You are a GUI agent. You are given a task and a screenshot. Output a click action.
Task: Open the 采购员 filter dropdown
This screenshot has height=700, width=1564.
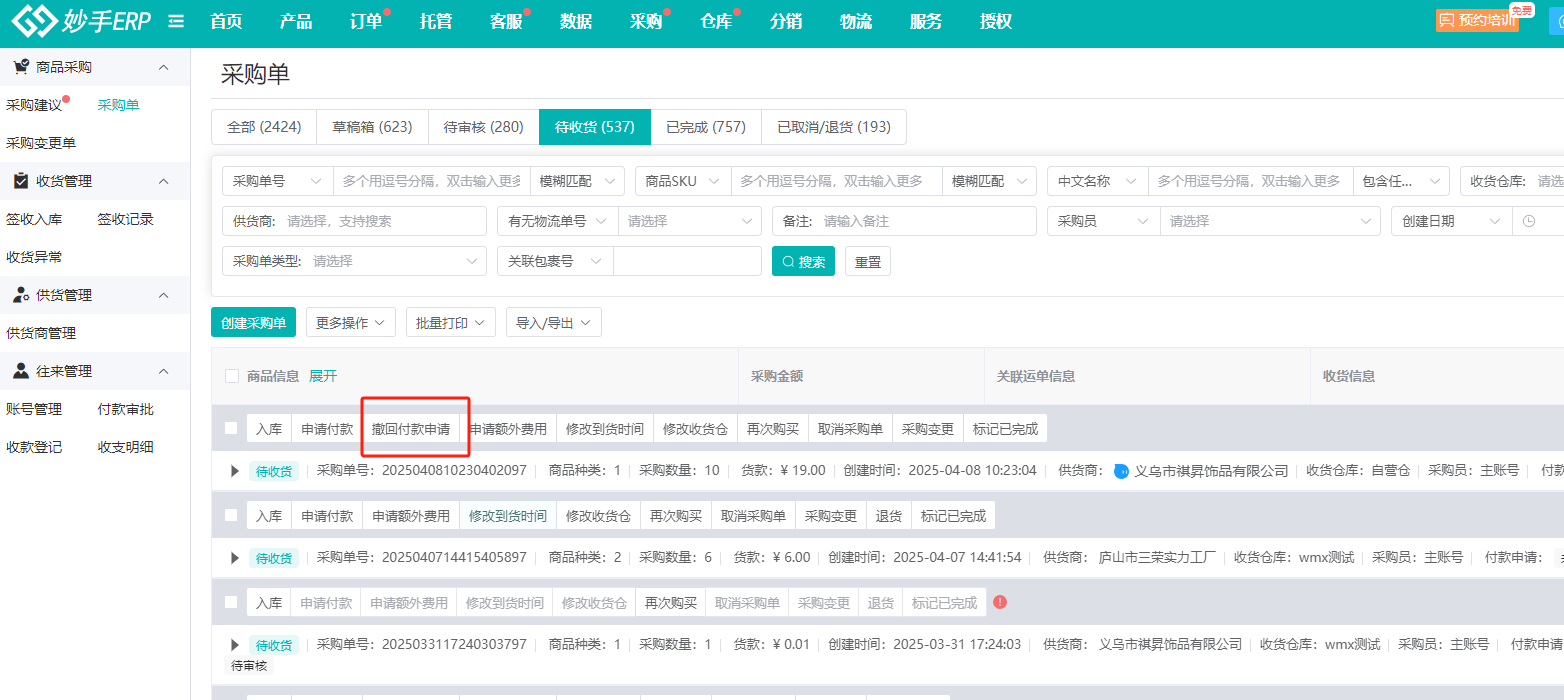click(1104, 221)
